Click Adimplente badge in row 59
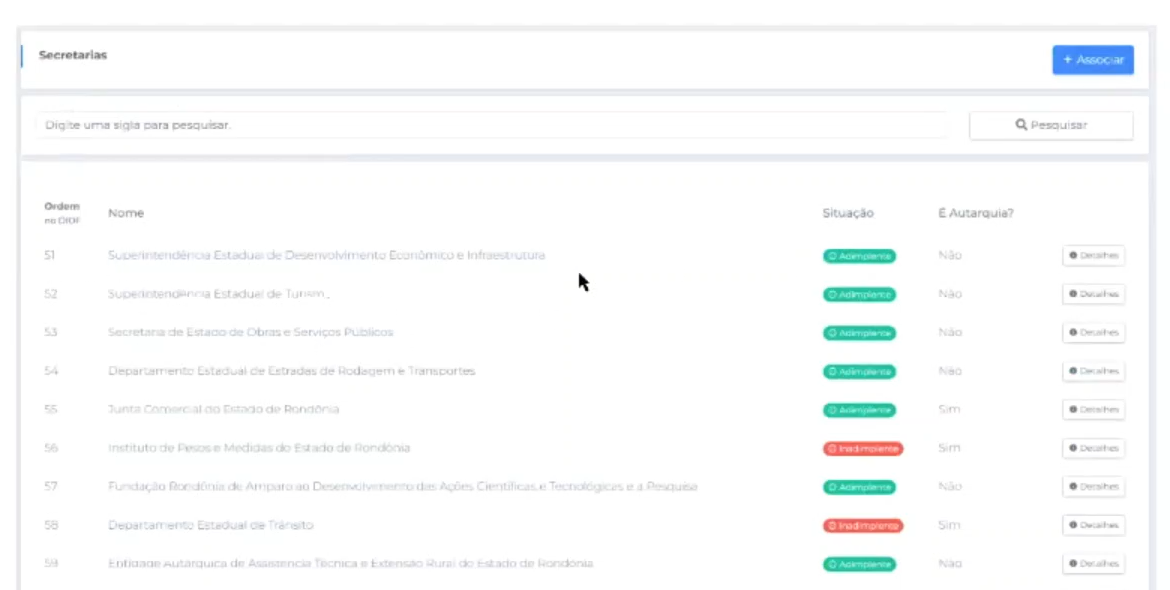Image resolution: width=1170 pixels, height=590 pixels. (x=860, y=564)
